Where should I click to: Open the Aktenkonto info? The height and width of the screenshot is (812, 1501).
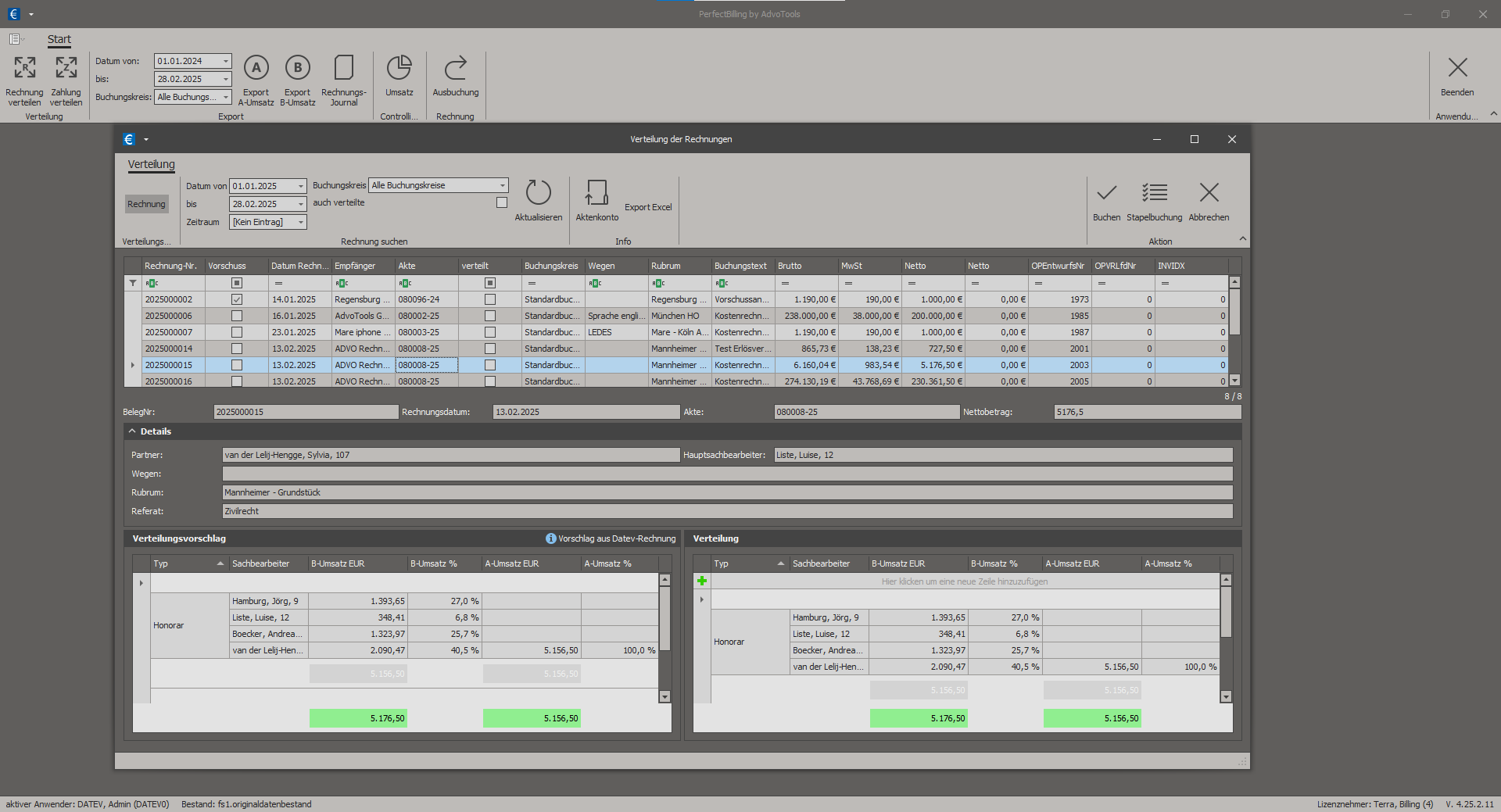[596, 193]
